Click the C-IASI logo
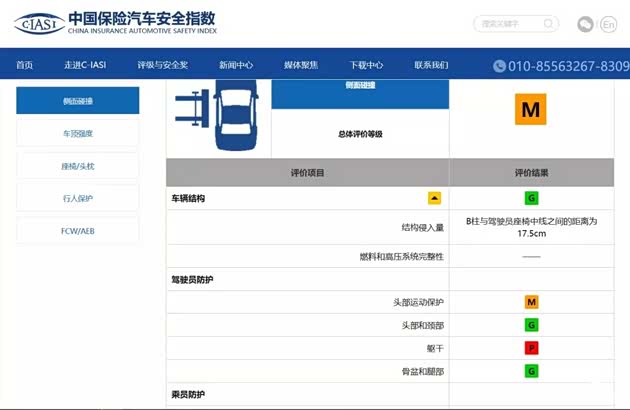630x410 pixels. [x=36, y=23]
